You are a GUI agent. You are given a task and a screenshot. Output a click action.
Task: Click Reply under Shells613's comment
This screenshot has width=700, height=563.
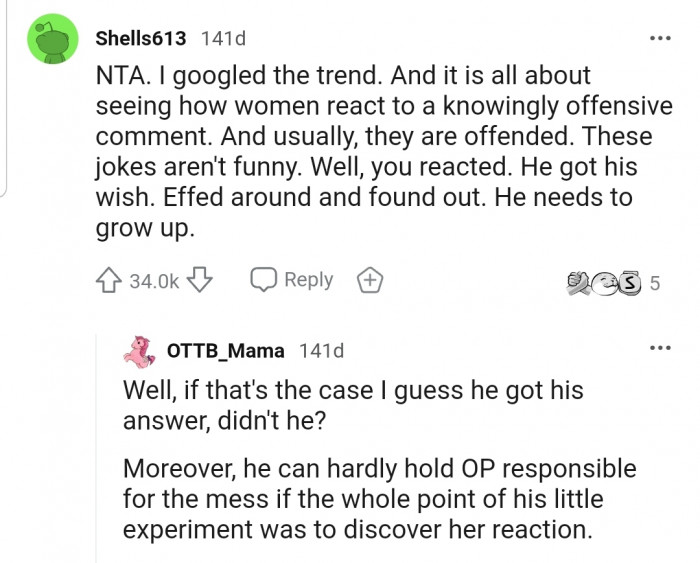tap(294, 280)
